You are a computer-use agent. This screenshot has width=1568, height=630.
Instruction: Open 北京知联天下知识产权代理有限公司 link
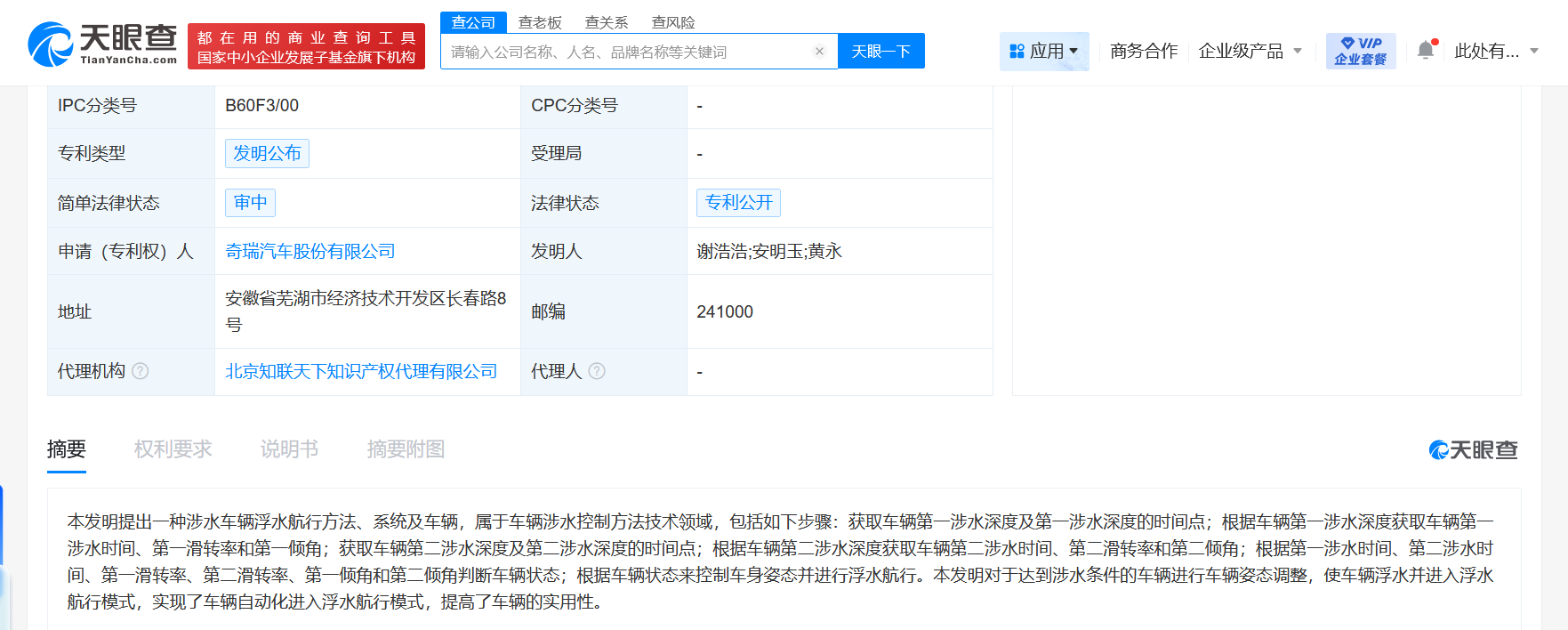(361, 371)
